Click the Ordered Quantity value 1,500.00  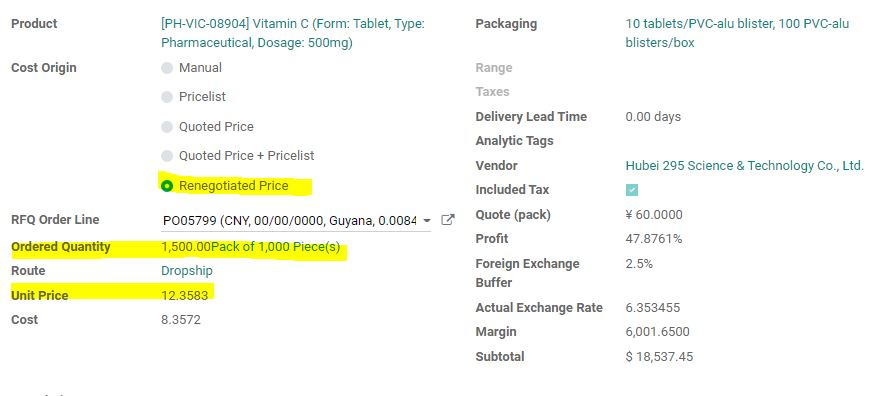[186, 247]
